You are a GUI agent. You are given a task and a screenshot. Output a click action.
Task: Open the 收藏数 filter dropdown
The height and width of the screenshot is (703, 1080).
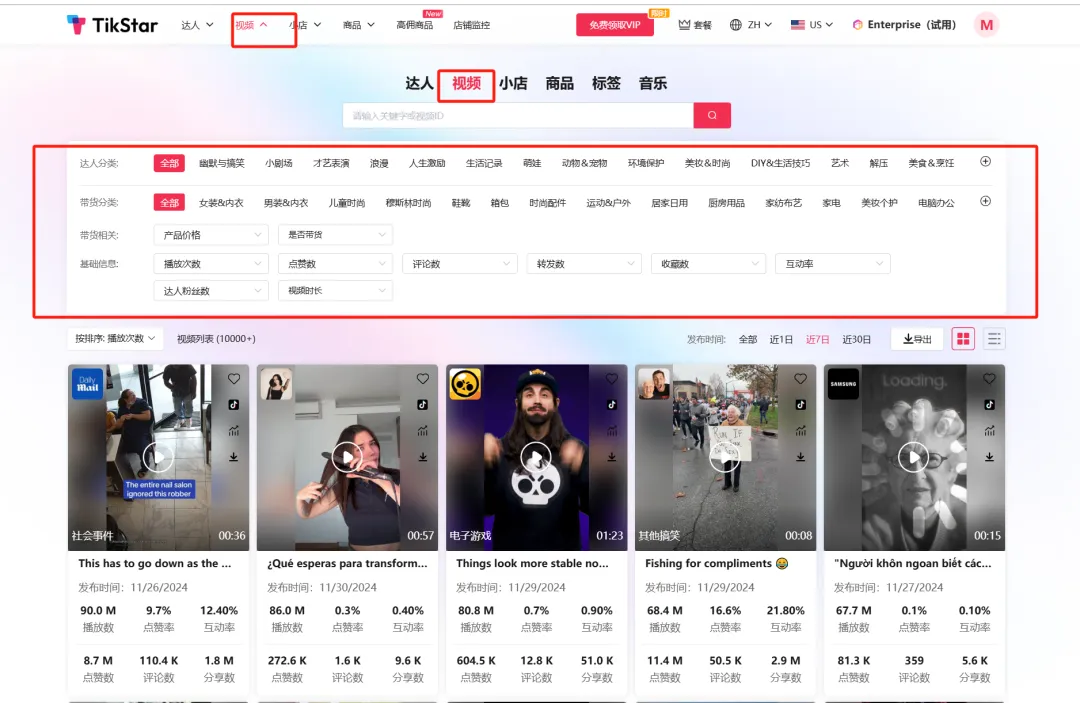tap(709, 264)
